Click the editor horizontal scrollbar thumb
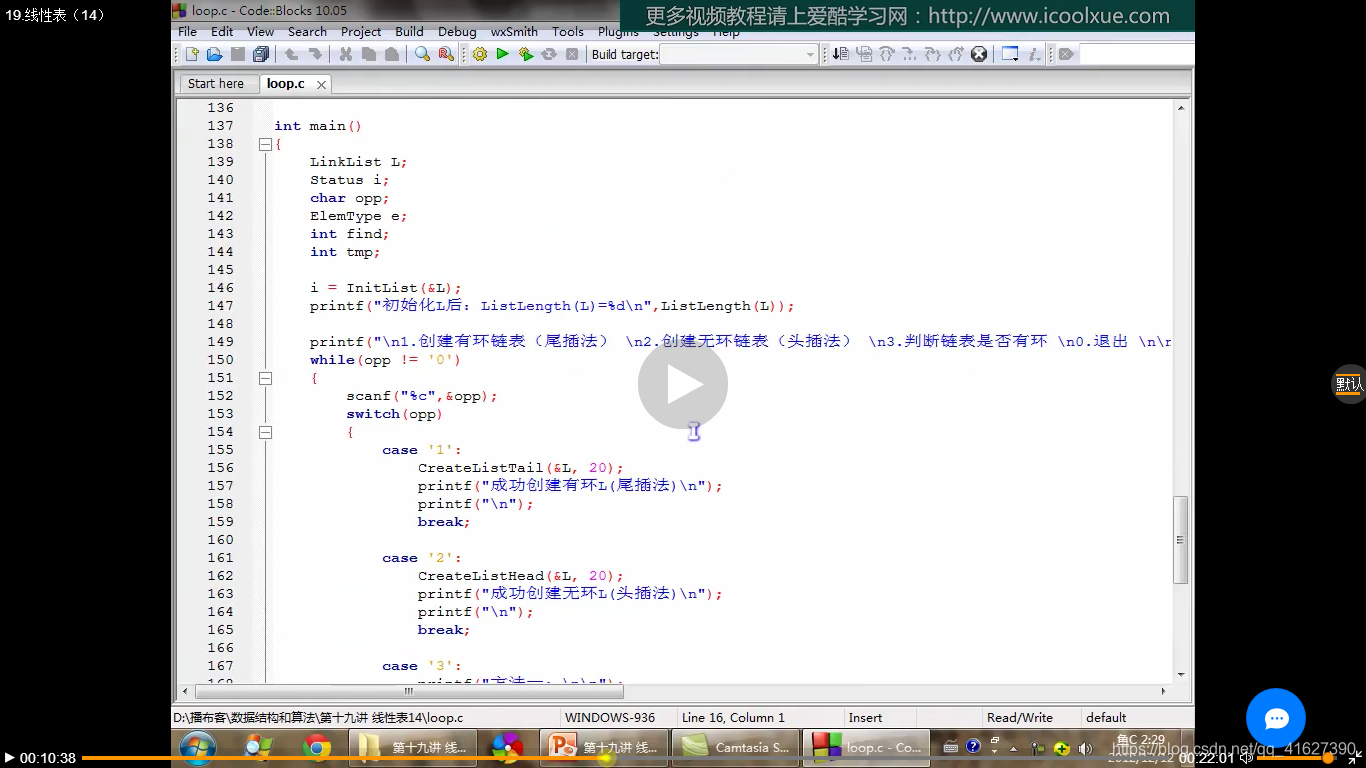1366x768 pixels. click(x=408, y=691)
